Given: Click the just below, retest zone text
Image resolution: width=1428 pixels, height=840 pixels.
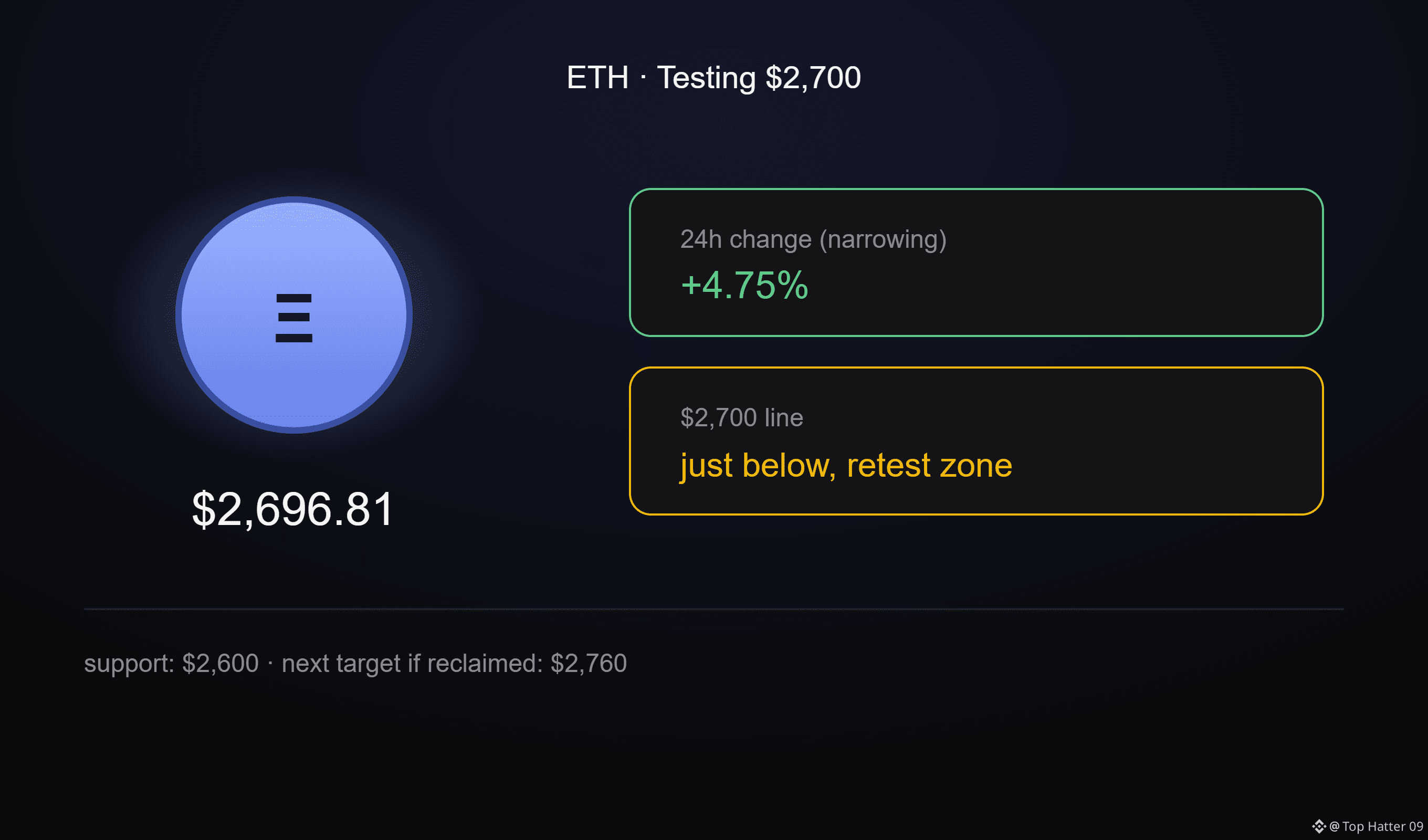Looking at the screenshot, I should [846, 466].
